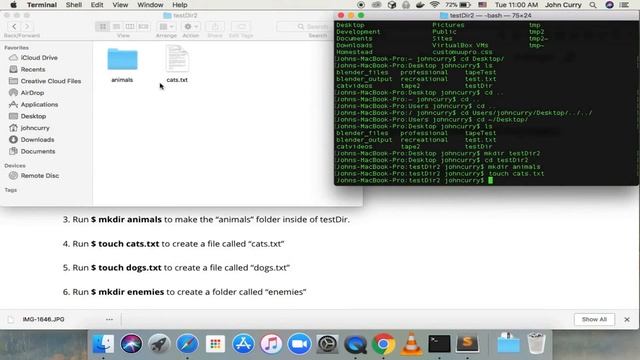Close the browser downloads bar
This screenshot has width=640, height=360.
click(x=627, y=319)
